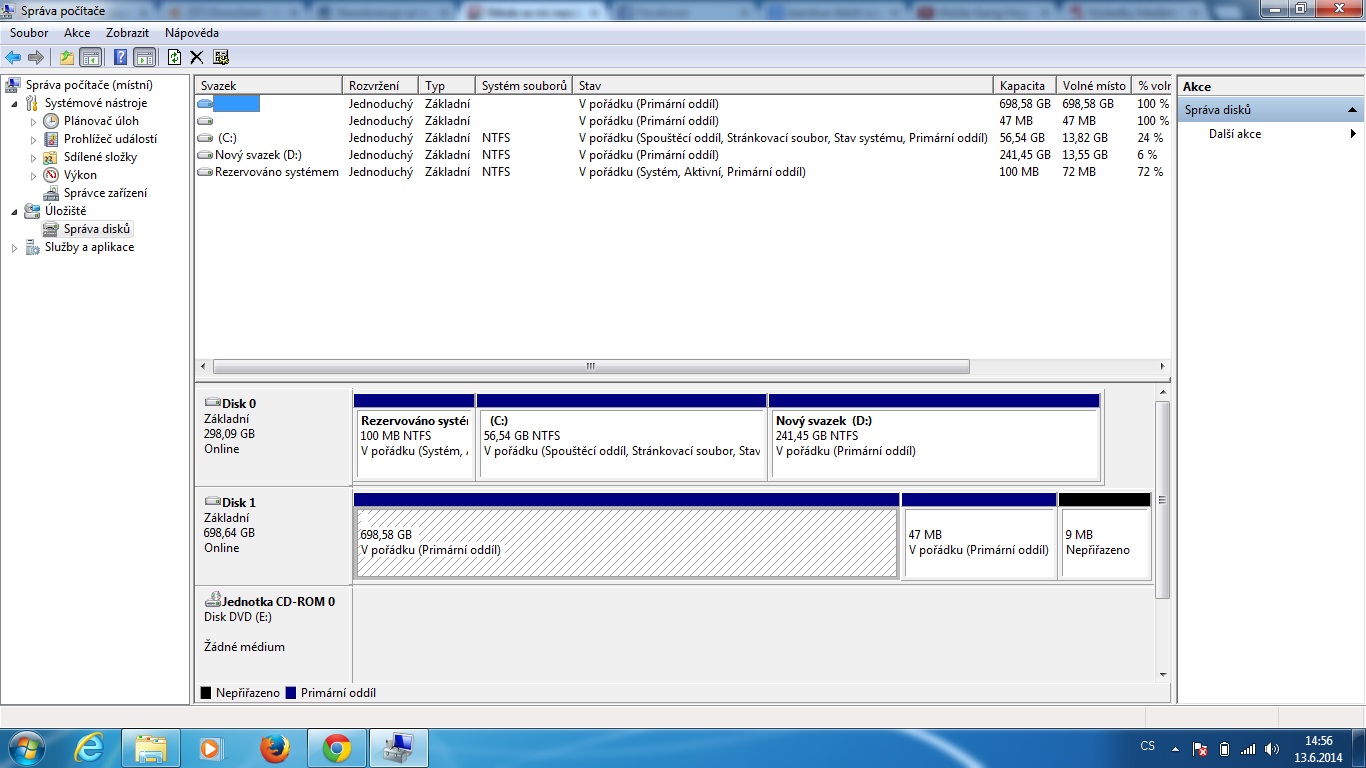Click down arrow of disk map scrollbar

click(x=1162, y=675)
